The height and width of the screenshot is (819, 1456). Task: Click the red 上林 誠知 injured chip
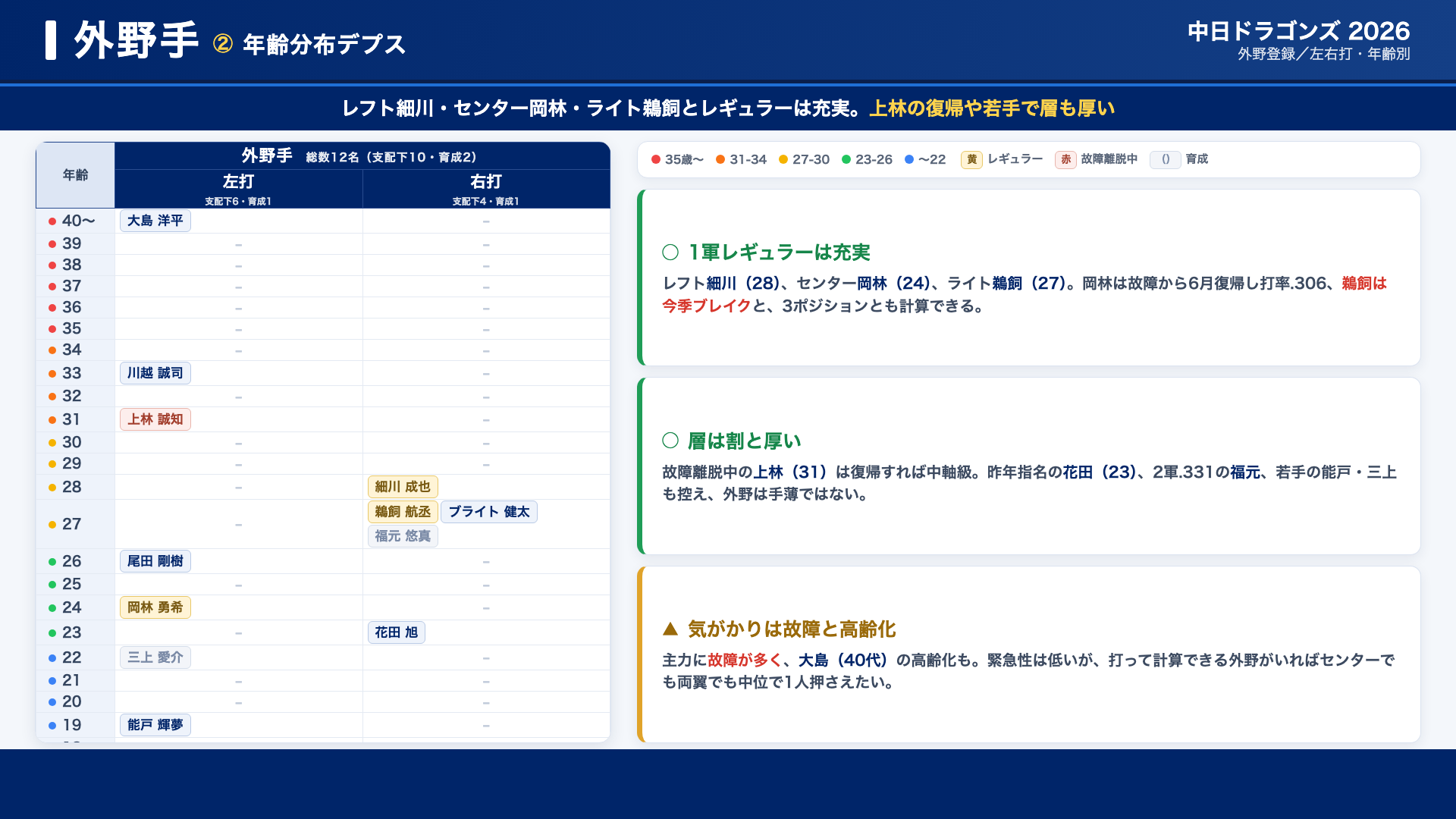[155, 419]
